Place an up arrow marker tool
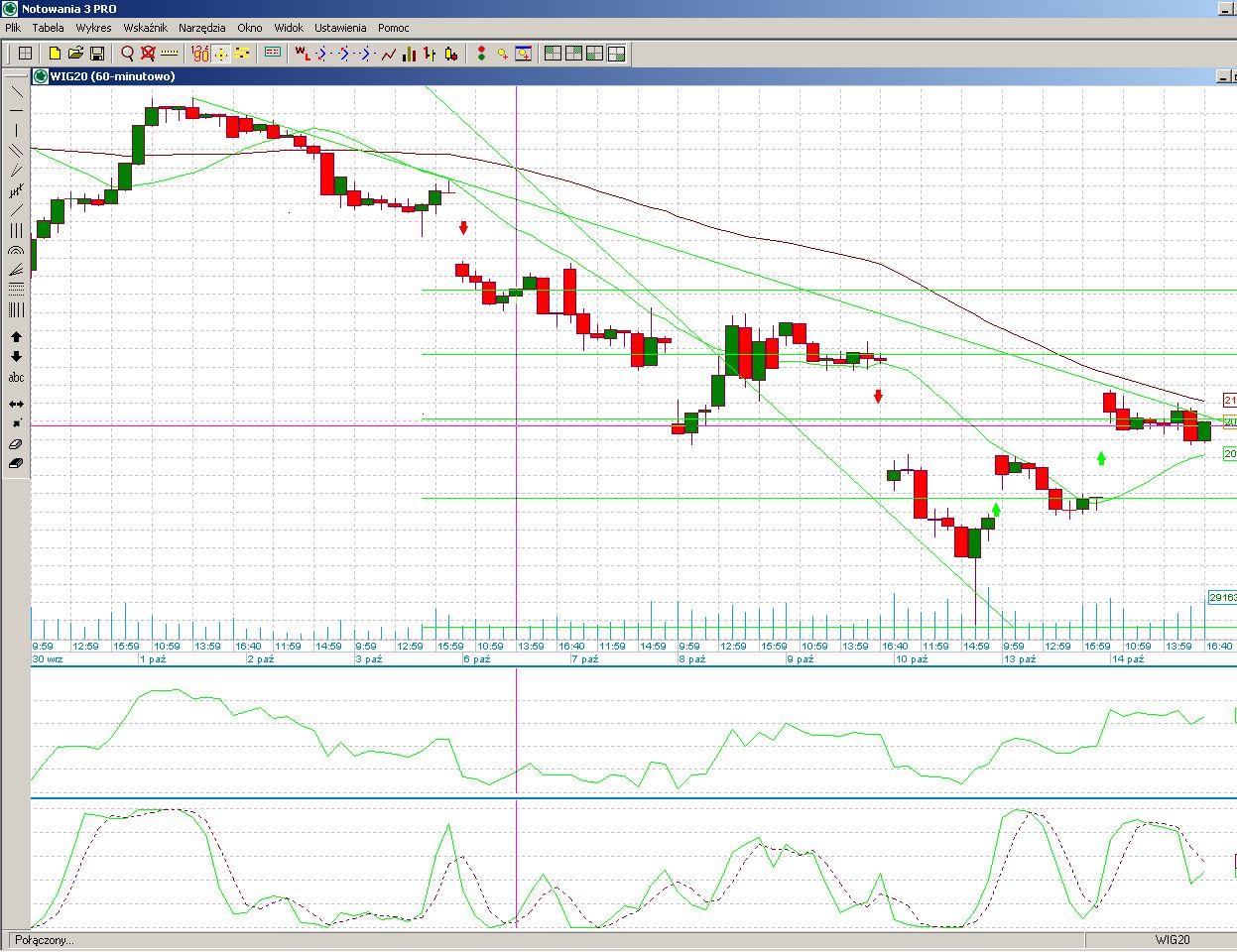This screenshot has height=952, width=1237. click(x=16, y=337)
